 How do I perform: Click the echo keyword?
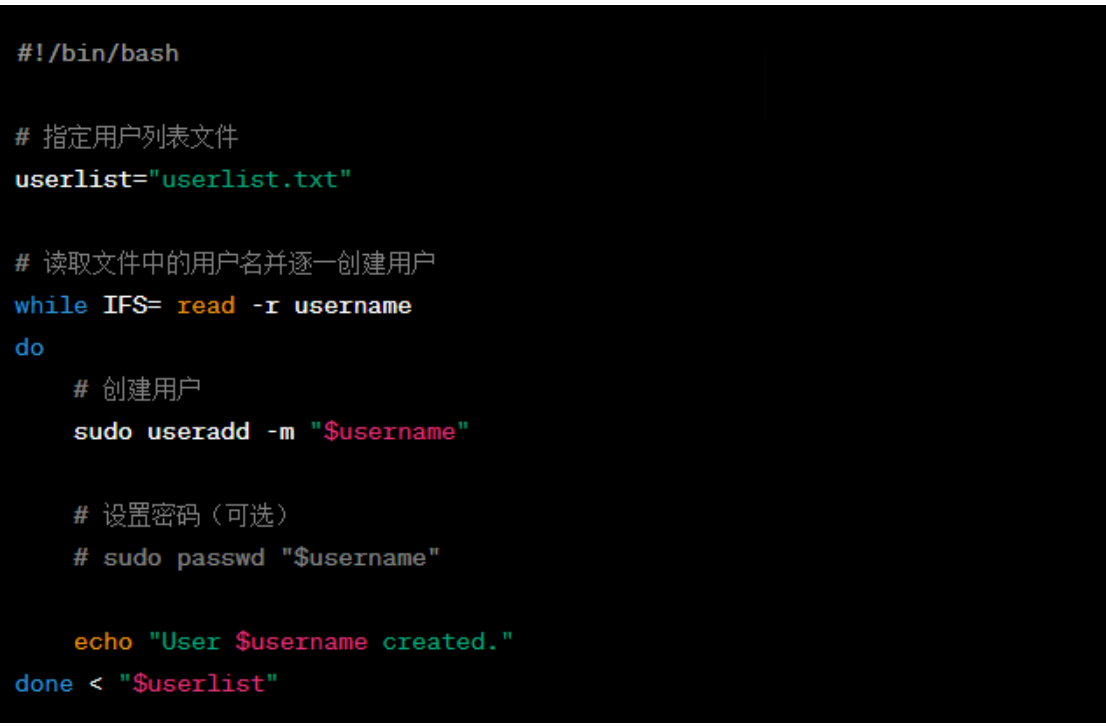(x=103, y=641)
